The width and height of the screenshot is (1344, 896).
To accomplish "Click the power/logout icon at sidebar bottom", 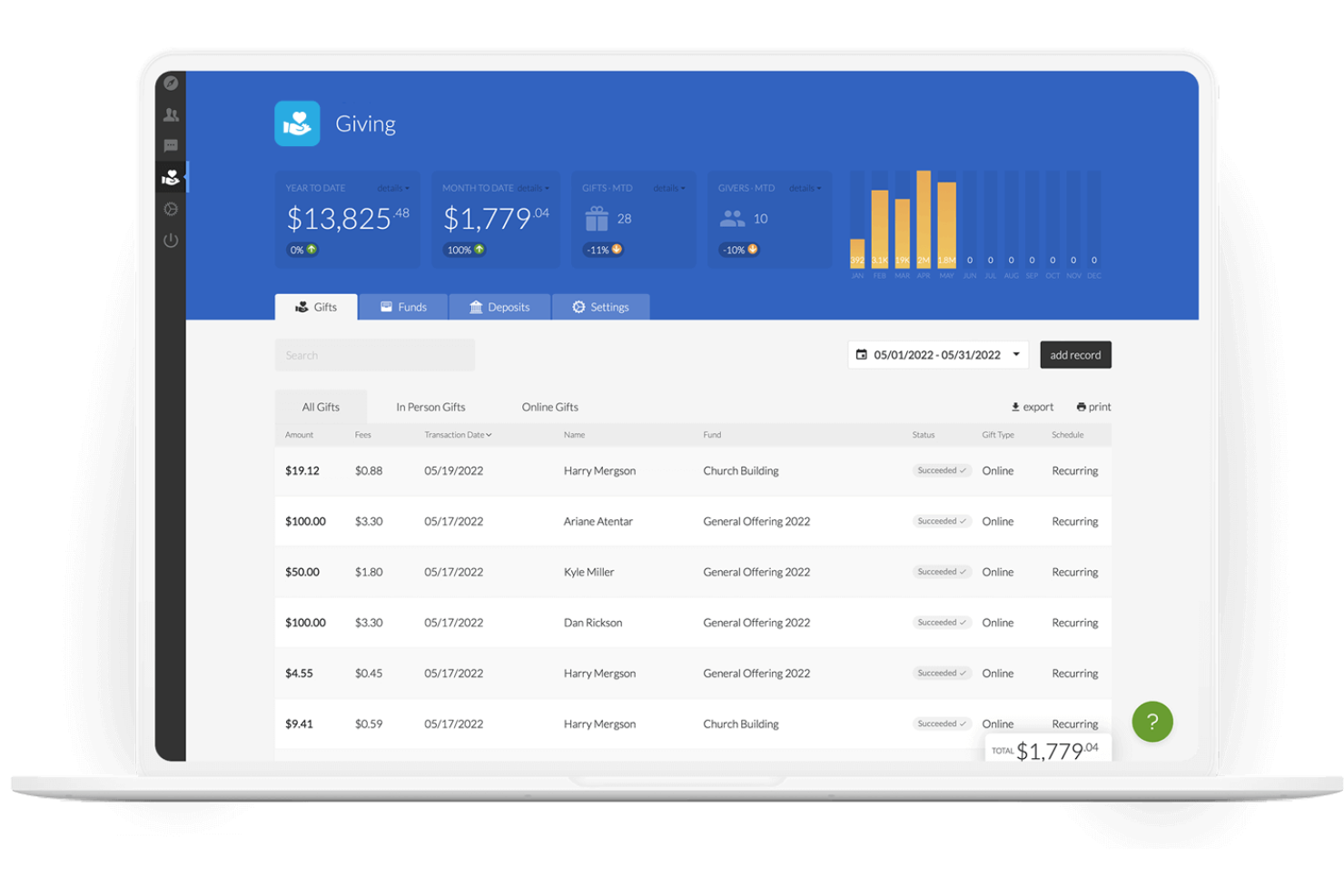I will [171, 240].
